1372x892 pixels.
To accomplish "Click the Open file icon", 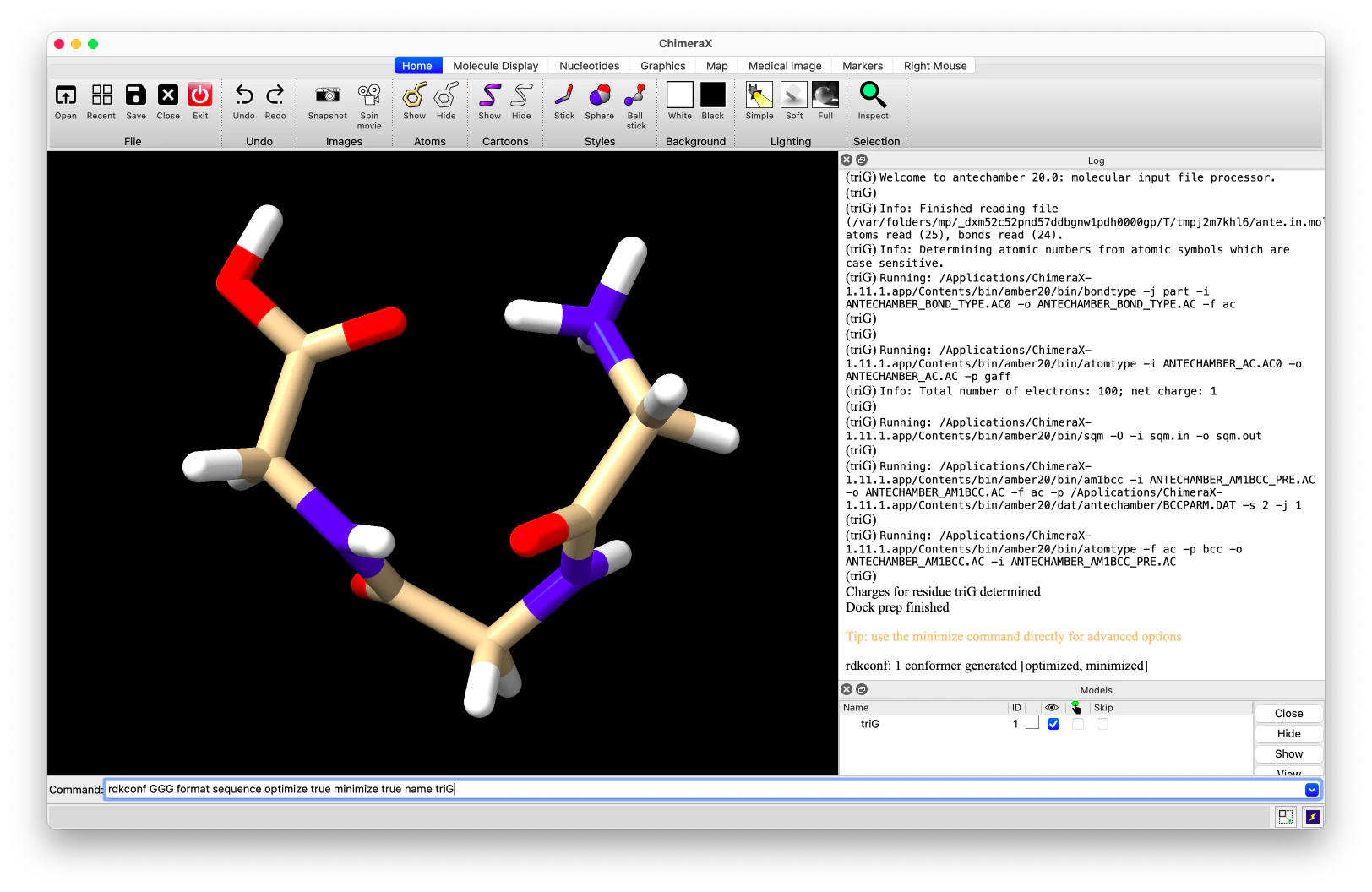I will click(66, 101).
